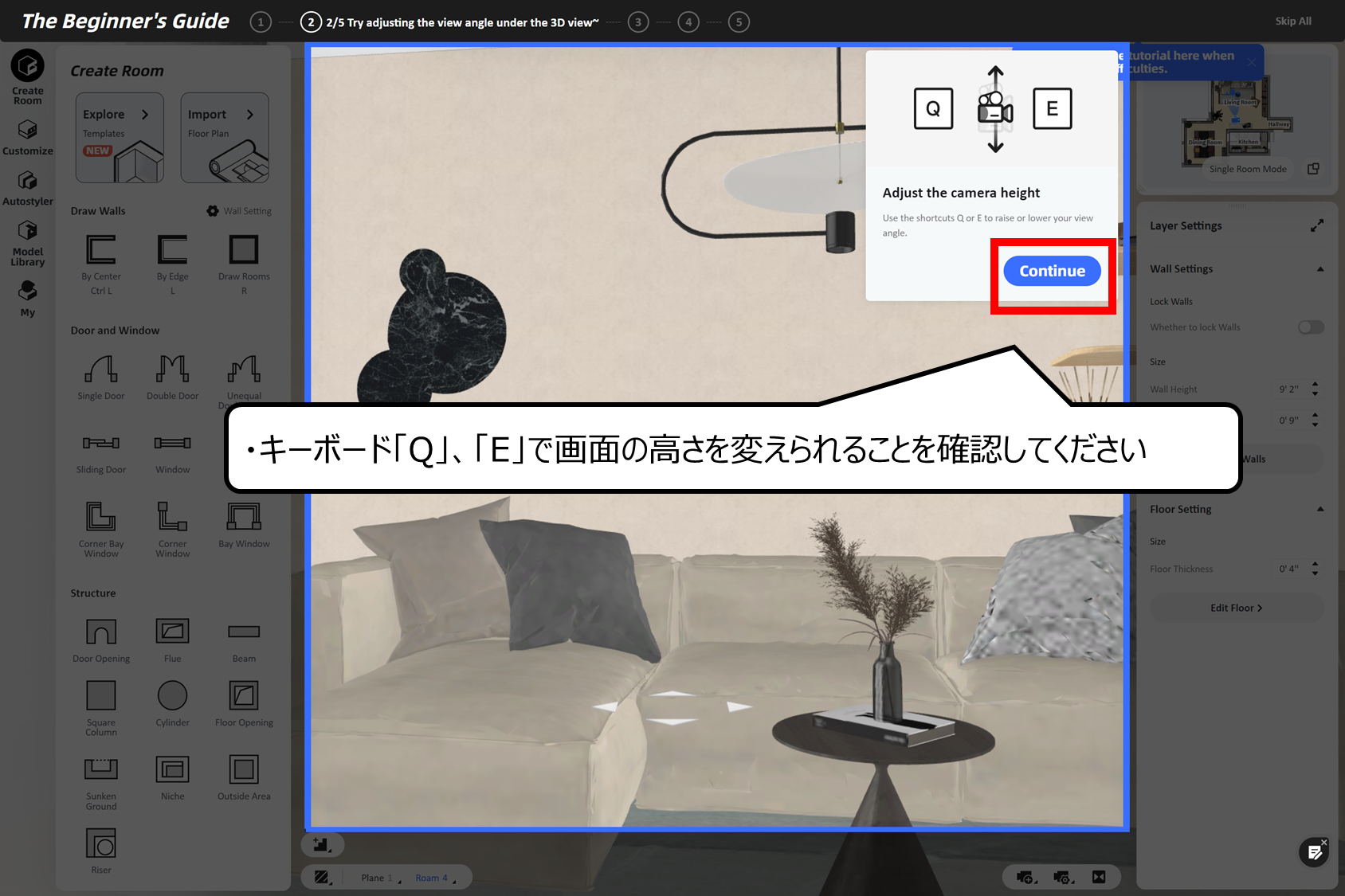Click the Wall Height value 9'2"
This screenshot has width=1345, height=896.
click(1288, 389)
